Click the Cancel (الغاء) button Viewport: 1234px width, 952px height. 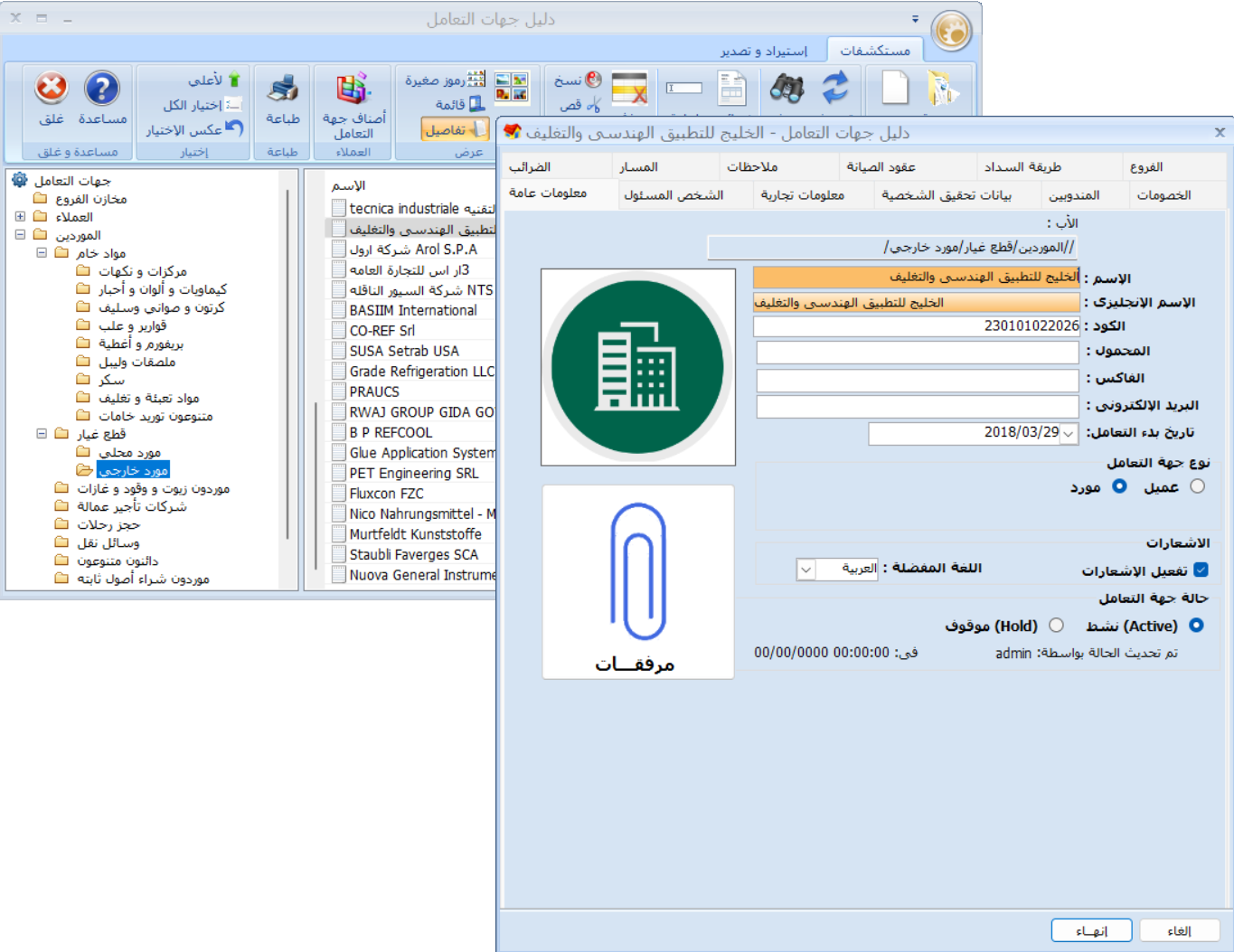point(1180,930)
